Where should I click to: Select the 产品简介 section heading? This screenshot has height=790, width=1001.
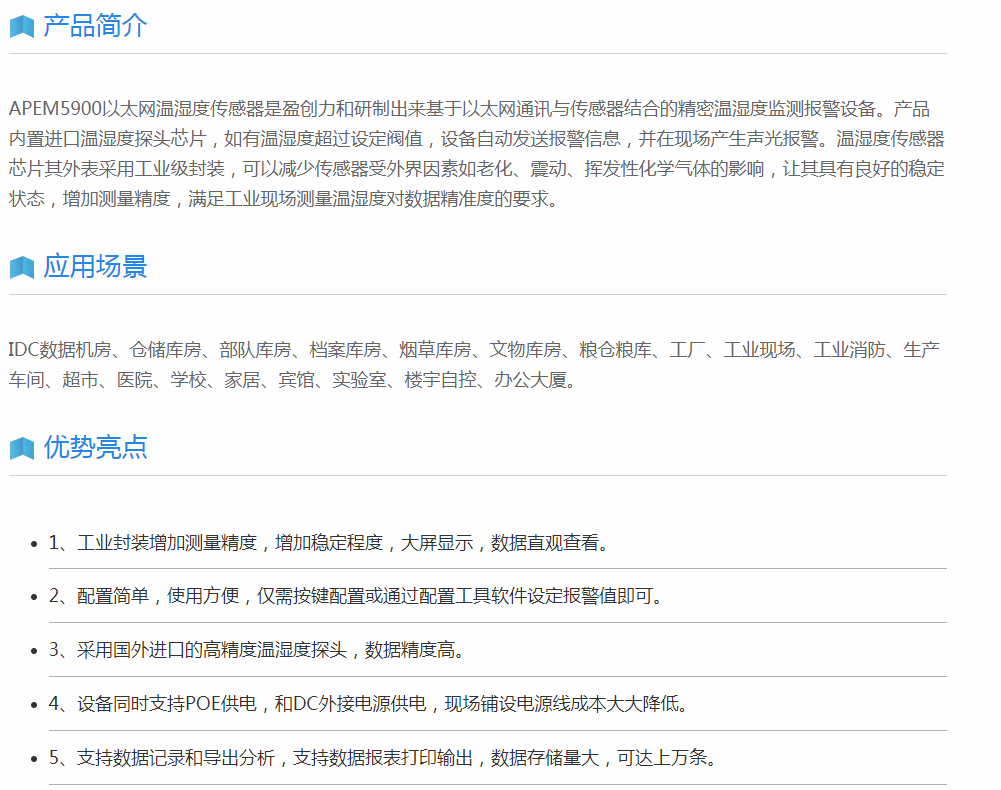(x=95, y=26)
